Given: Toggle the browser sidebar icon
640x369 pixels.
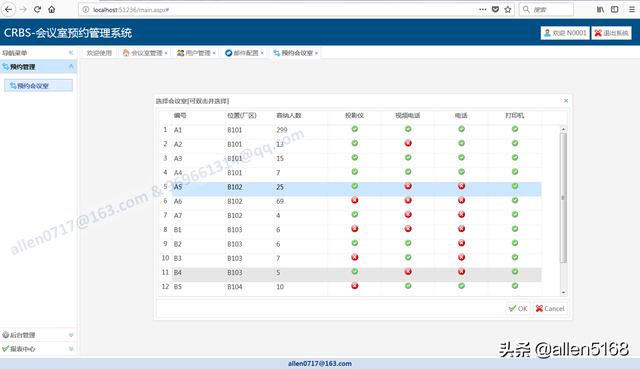Looking at the screenshot, I should click(x=614, y=9).
